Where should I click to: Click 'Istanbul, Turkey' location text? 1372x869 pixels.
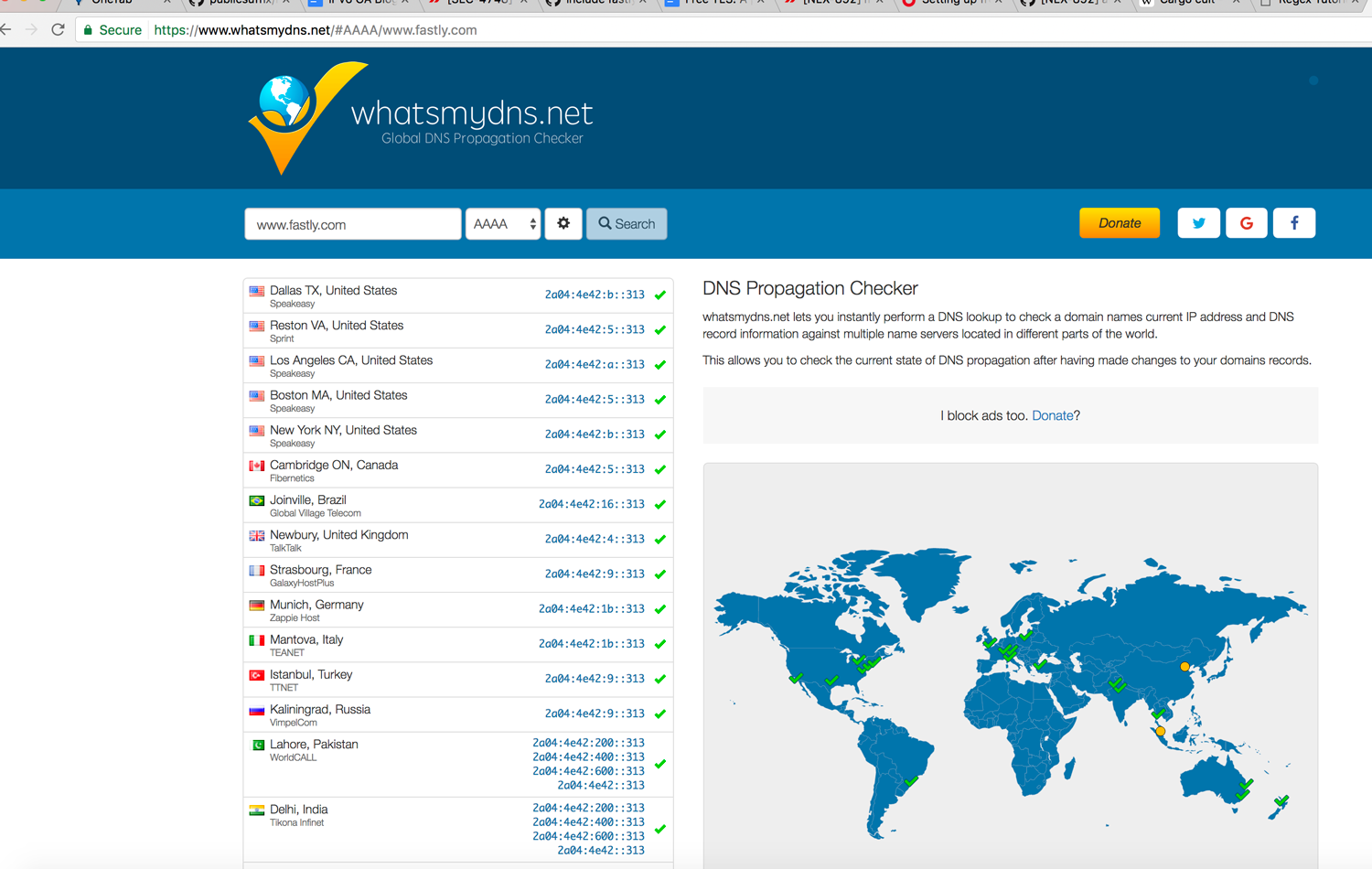click(x=311, y=674)
